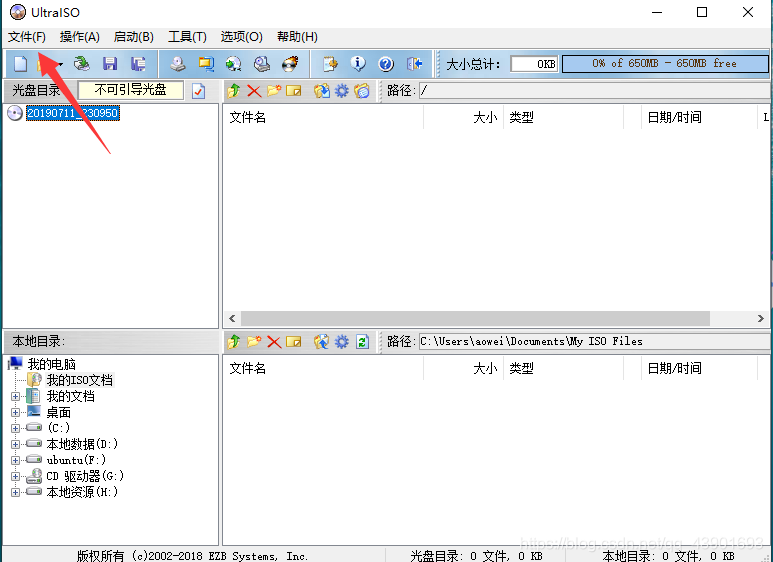Click the New blank document icon

(x=20, y=64)
